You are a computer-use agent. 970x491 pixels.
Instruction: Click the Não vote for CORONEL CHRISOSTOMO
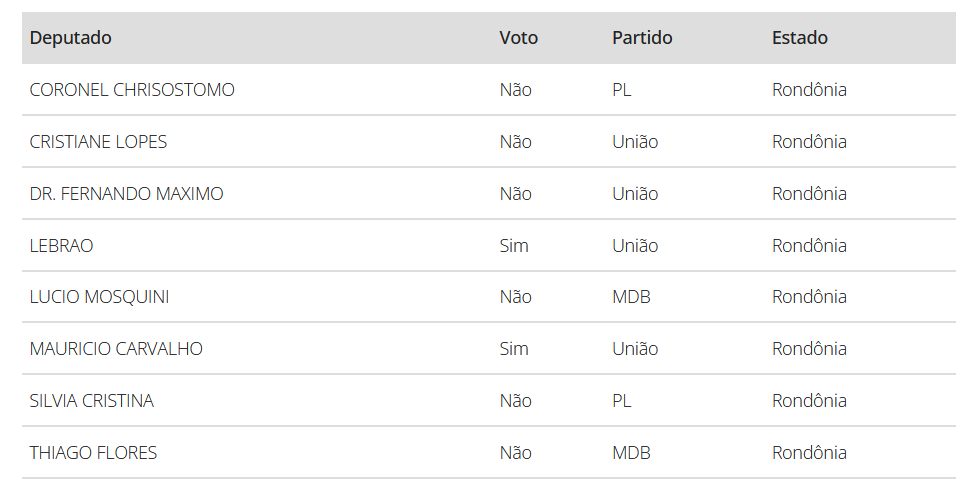[515, 90]
